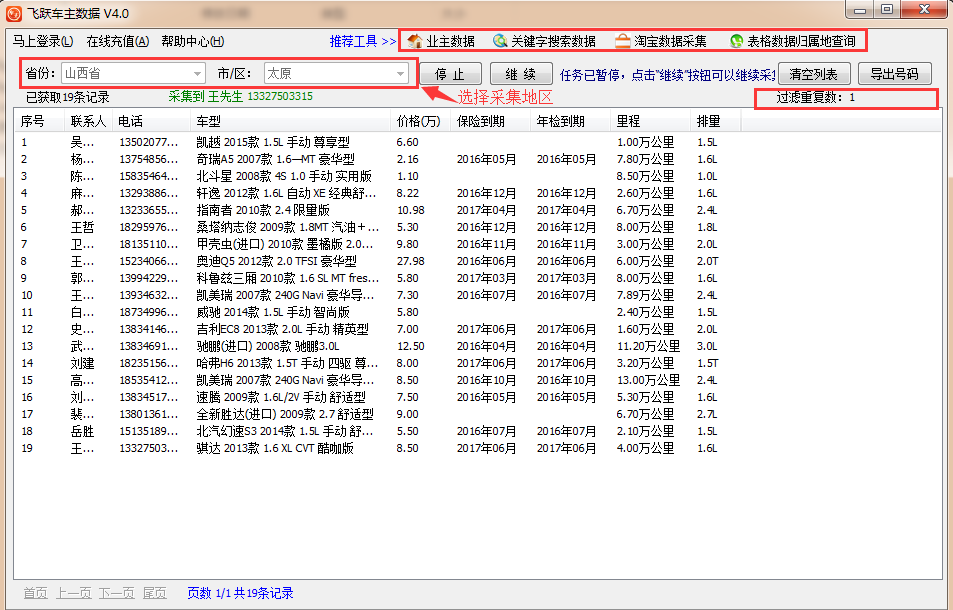Click the 导出号码 button

[x=894, y=74]
